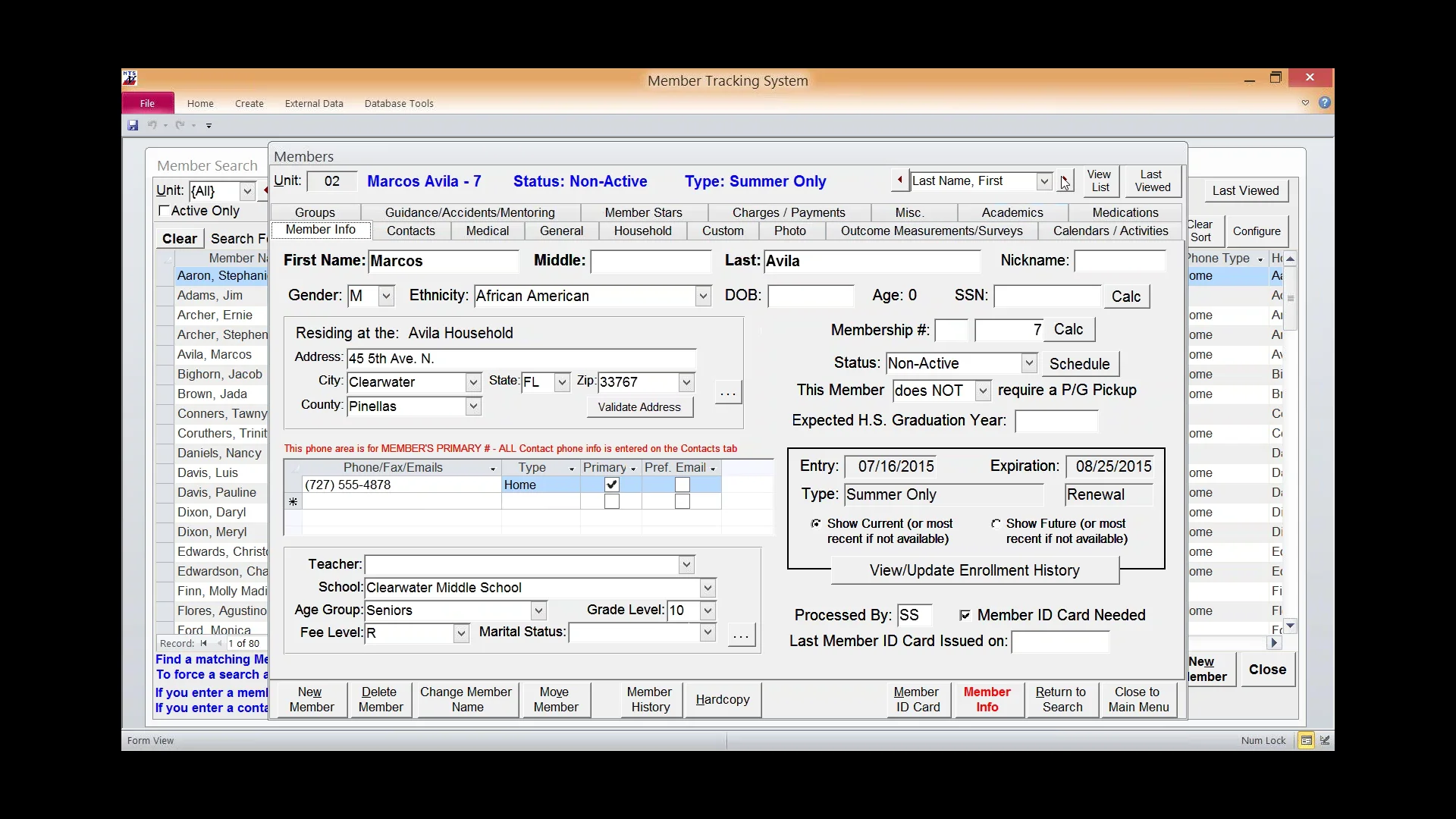Click the Nickname input field
Screen dimensions: 1456x819
1119,261
